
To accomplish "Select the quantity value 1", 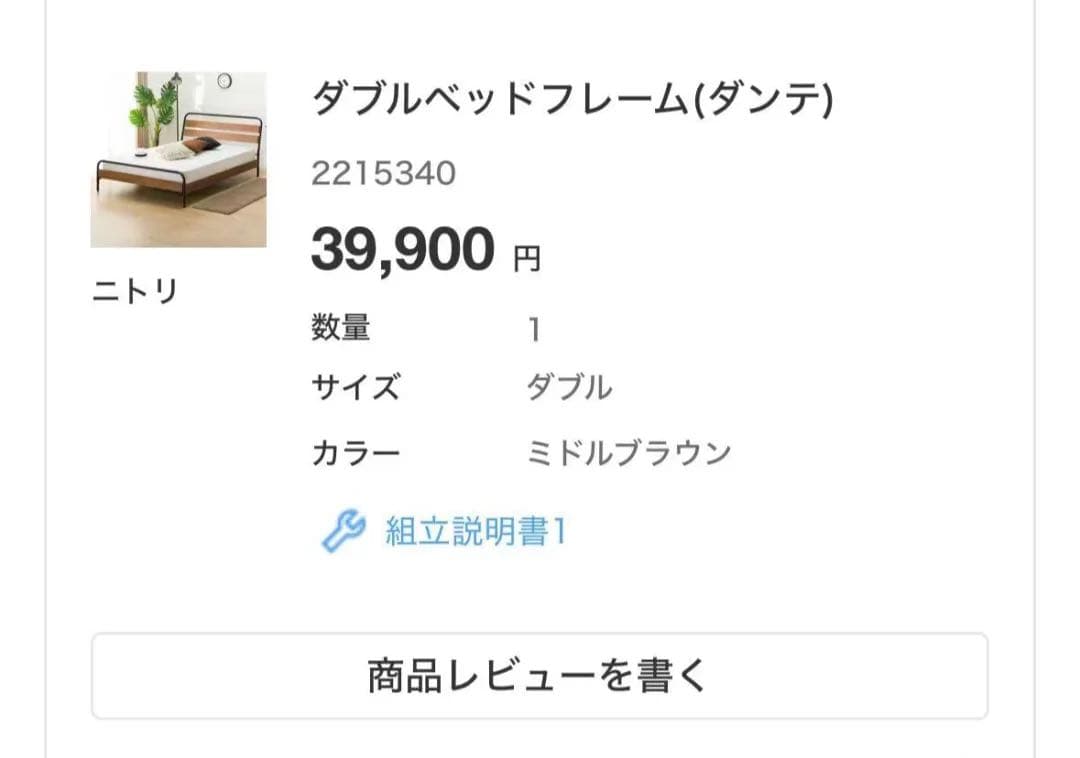I will pos(534,329).
